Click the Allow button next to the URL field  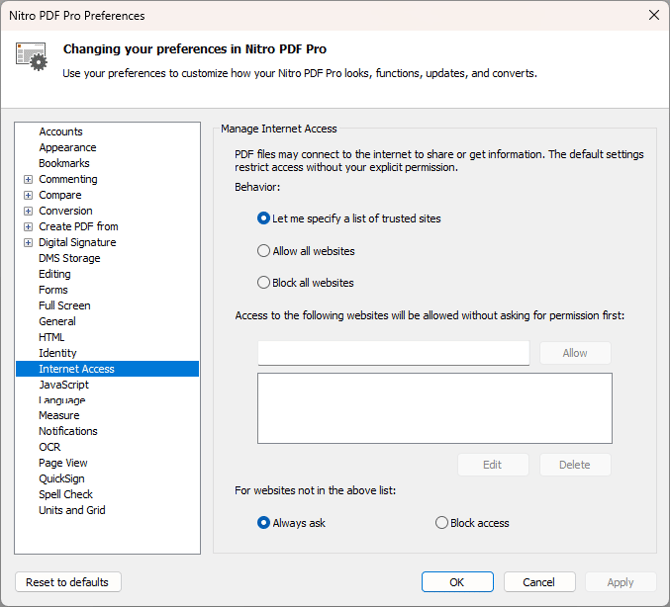[575, 353]
